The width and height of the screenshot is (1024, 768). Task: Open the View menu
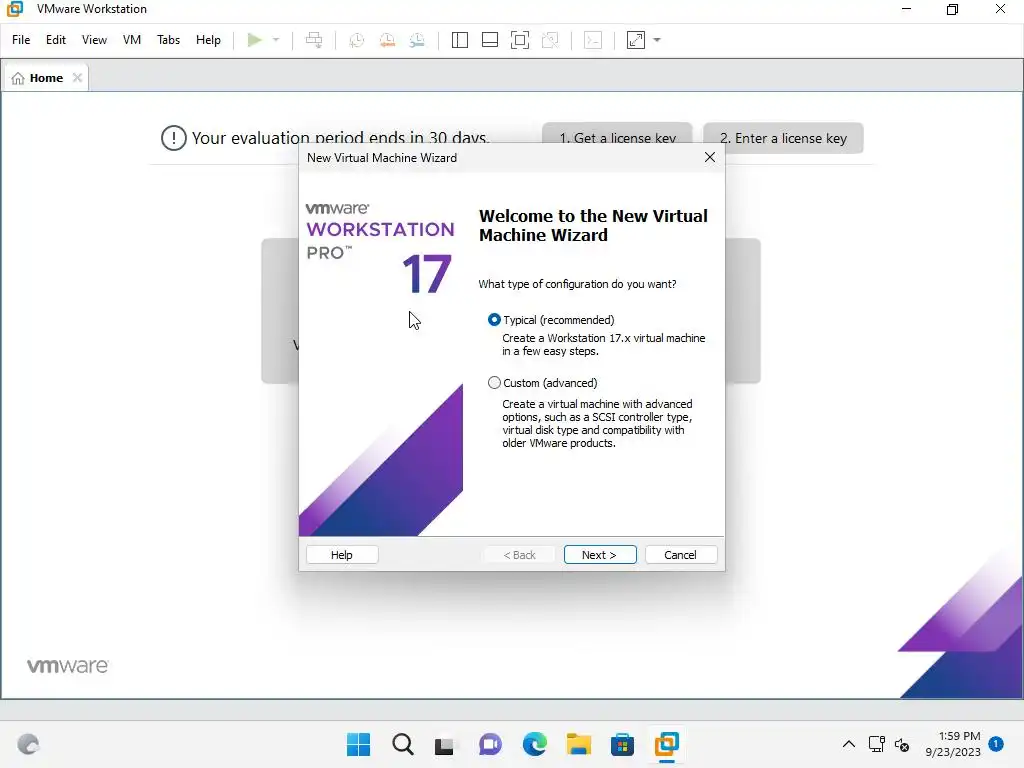pos(94,40)
